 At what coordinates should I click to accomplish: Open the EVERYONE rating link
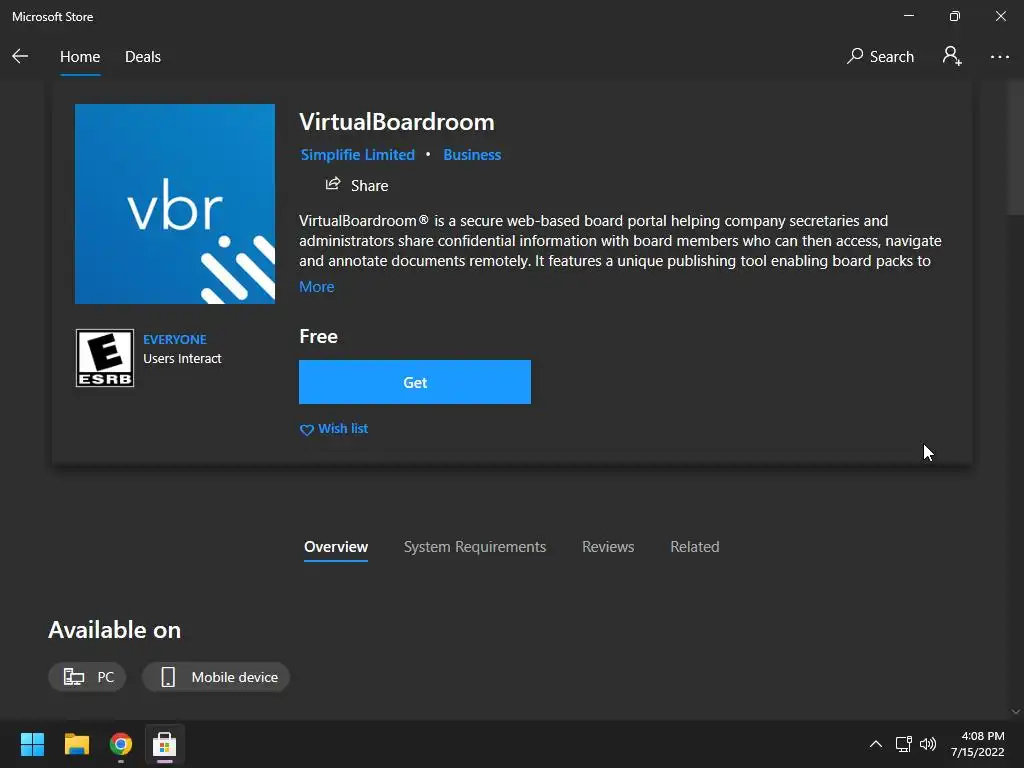pyautogui.click(x=174, y=340)
